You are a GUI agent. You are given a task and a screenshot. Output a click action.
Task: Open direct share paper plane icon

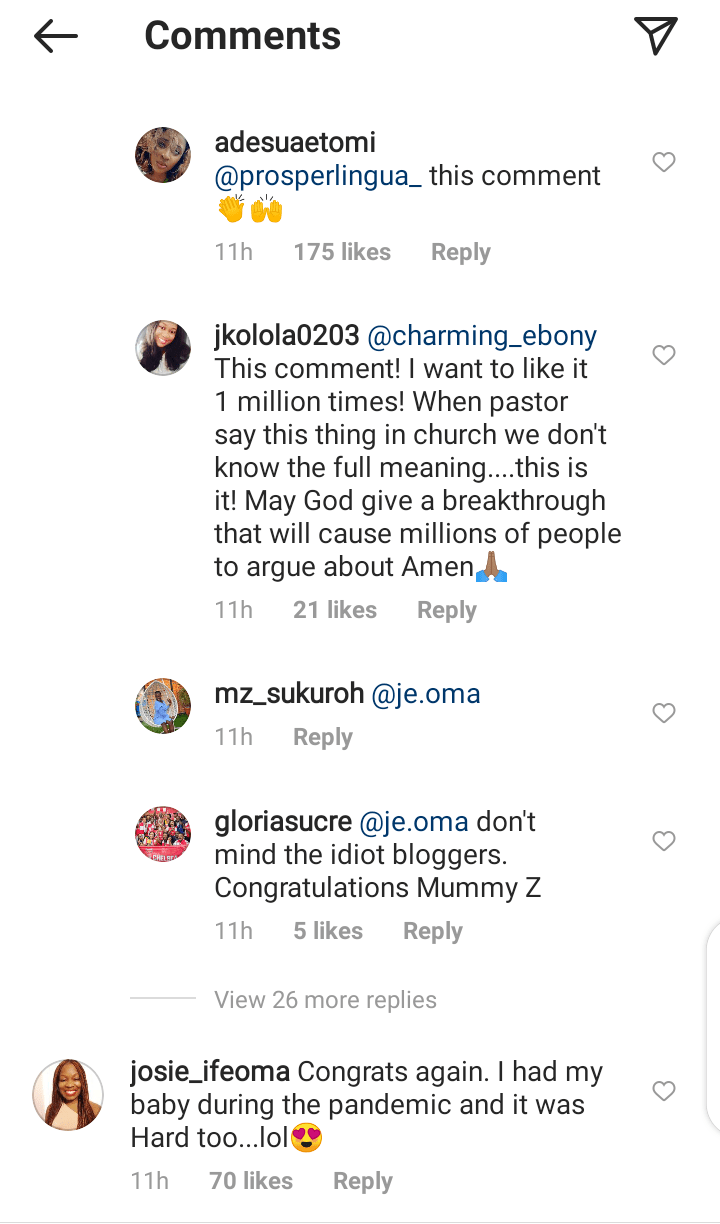pos(656,37)
